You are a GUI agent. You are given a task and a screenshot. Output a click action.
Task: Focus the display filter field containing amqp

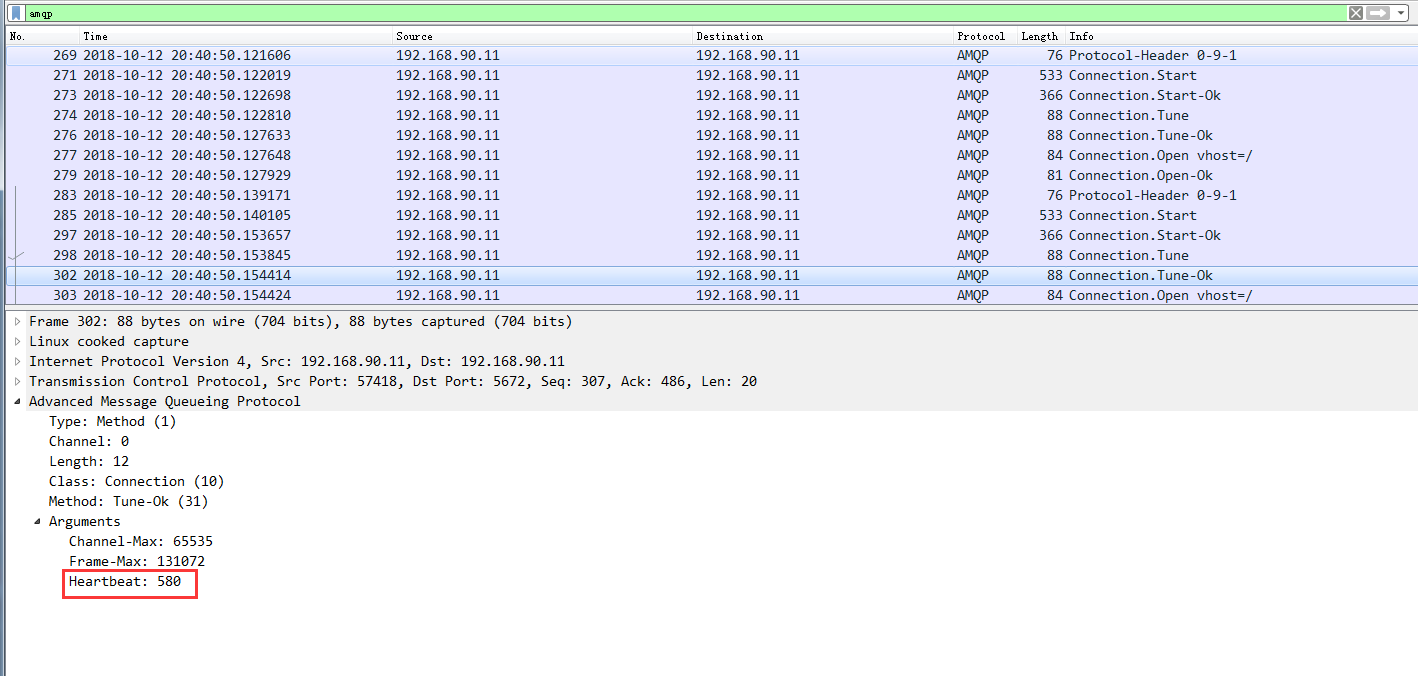685,13
